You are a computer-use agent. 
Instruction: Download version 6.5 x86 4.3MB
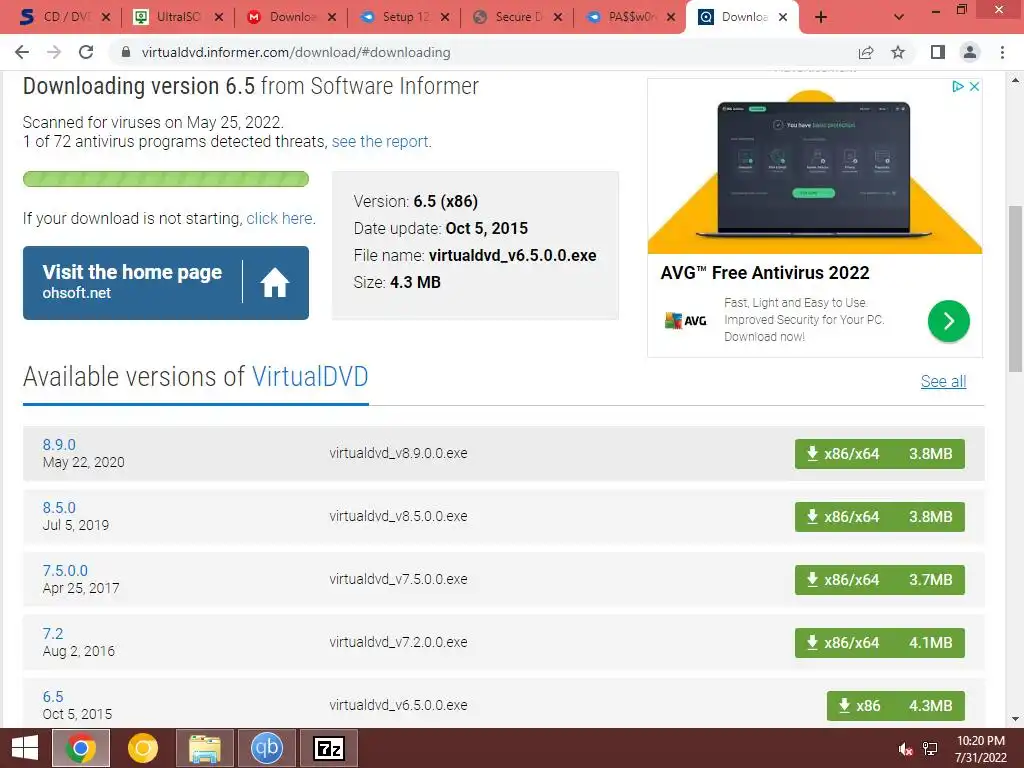[x=895, y=706]
